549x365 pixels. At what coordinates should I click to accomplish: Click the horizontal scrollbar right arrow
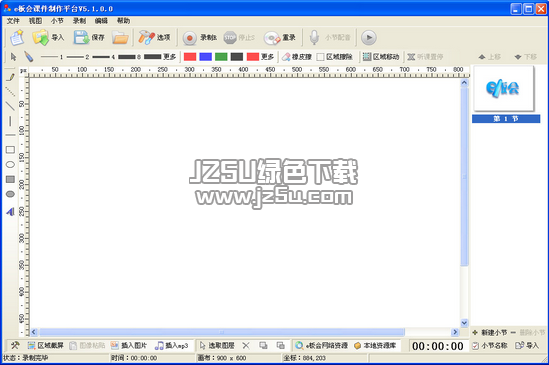coord(455,332)
